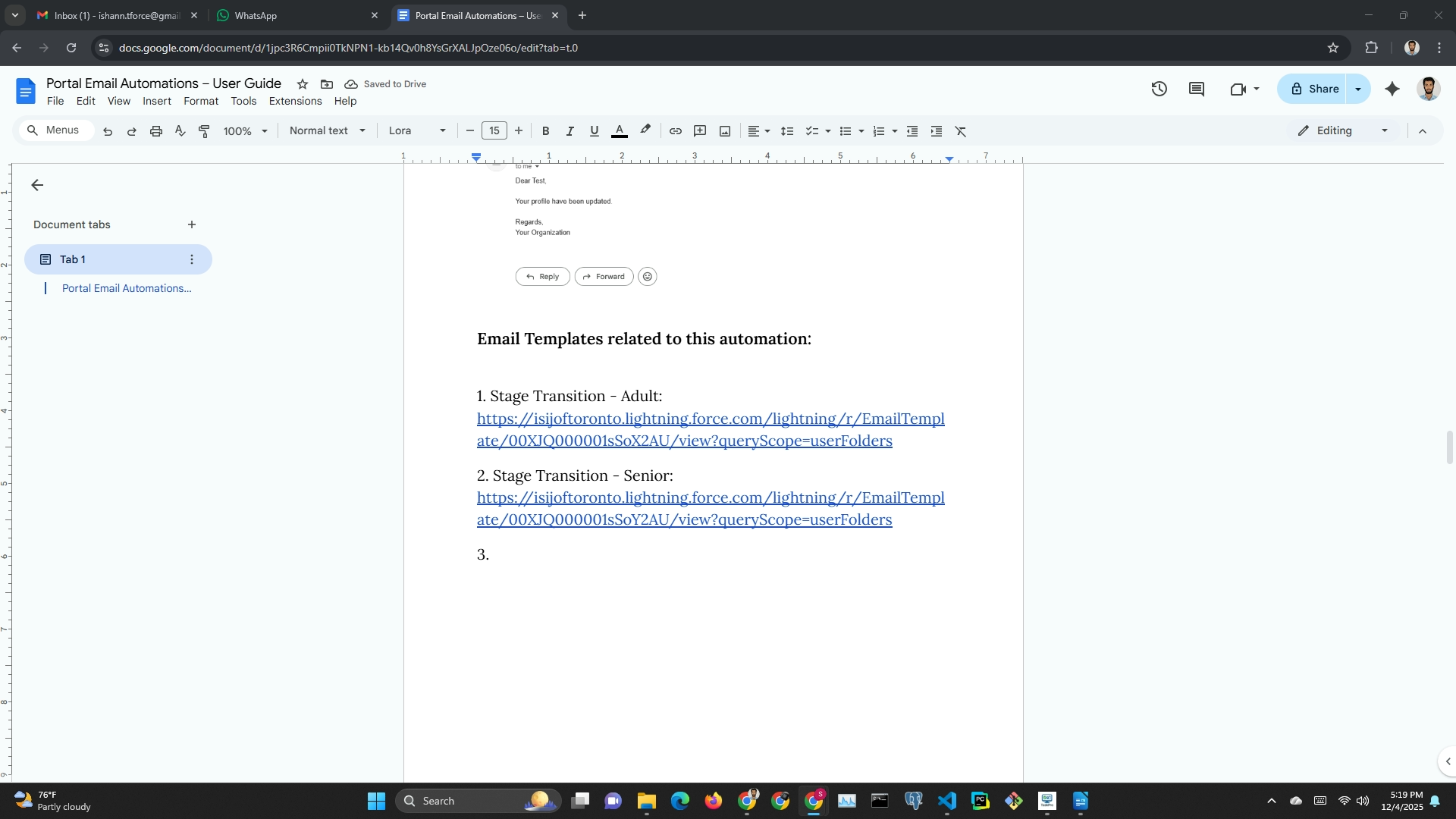Click the print icon
The width and height of the screenshot is (1456, 819).
[155, 131]
